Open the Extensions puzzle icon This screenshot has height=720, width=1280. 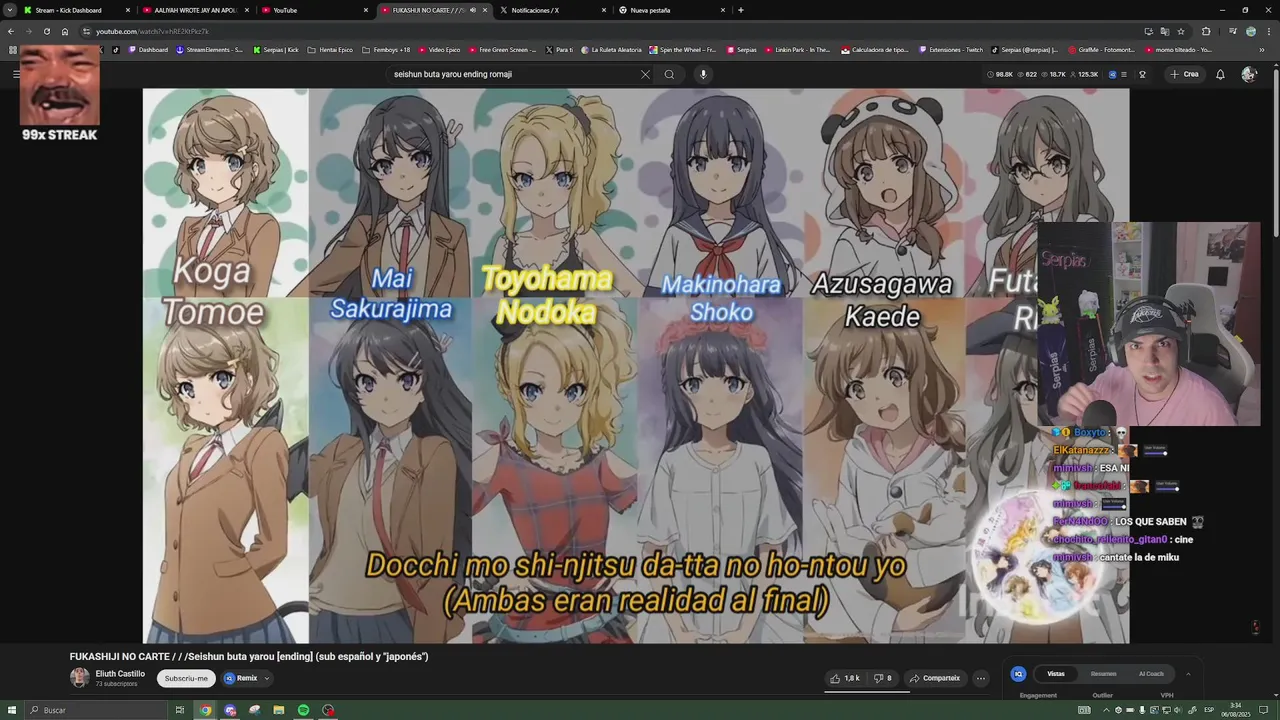coord(1206,31)
